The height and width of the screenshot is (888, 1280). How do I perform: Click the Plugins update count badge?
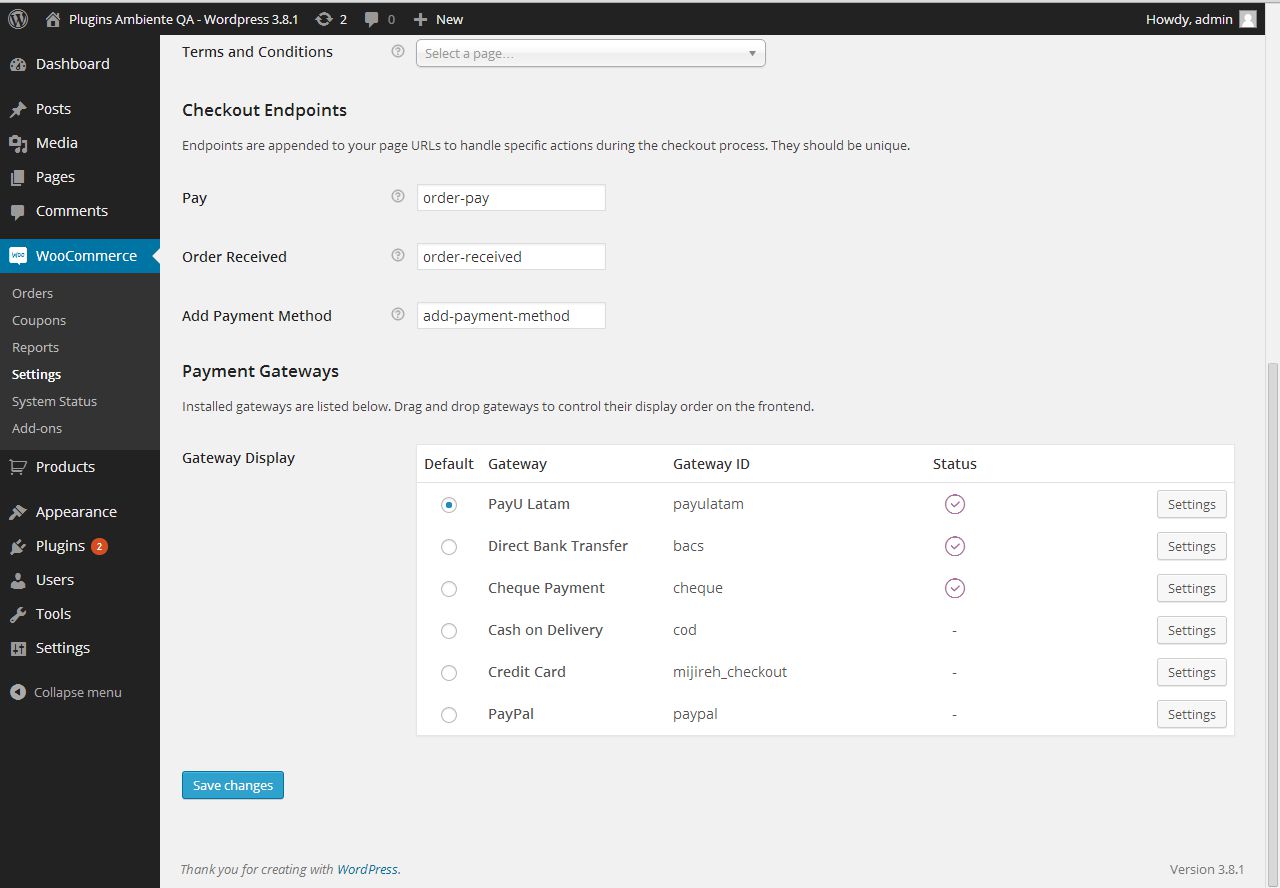[99, 546]
